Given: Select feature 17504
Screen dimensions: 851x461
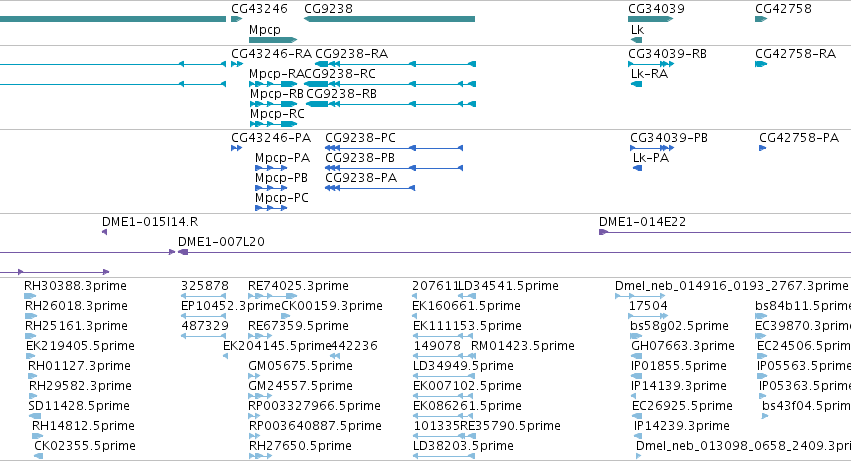Looking at the screenshot, I should coord(647,306).
